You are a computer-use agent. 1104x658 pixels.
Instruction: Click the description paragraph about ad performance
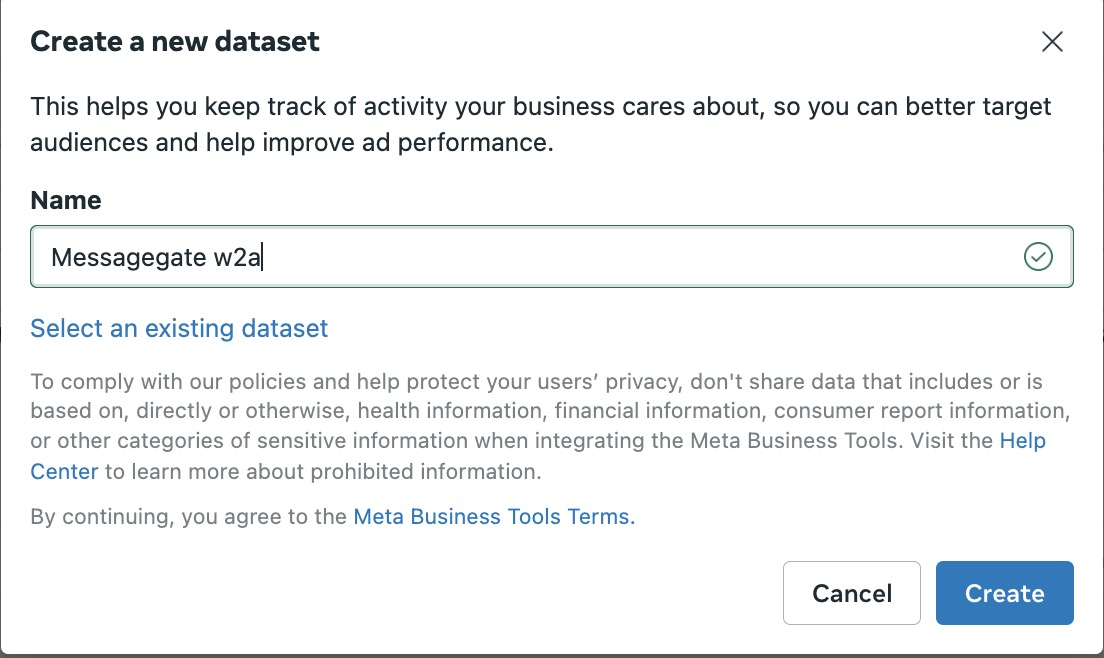coord(540,124)
